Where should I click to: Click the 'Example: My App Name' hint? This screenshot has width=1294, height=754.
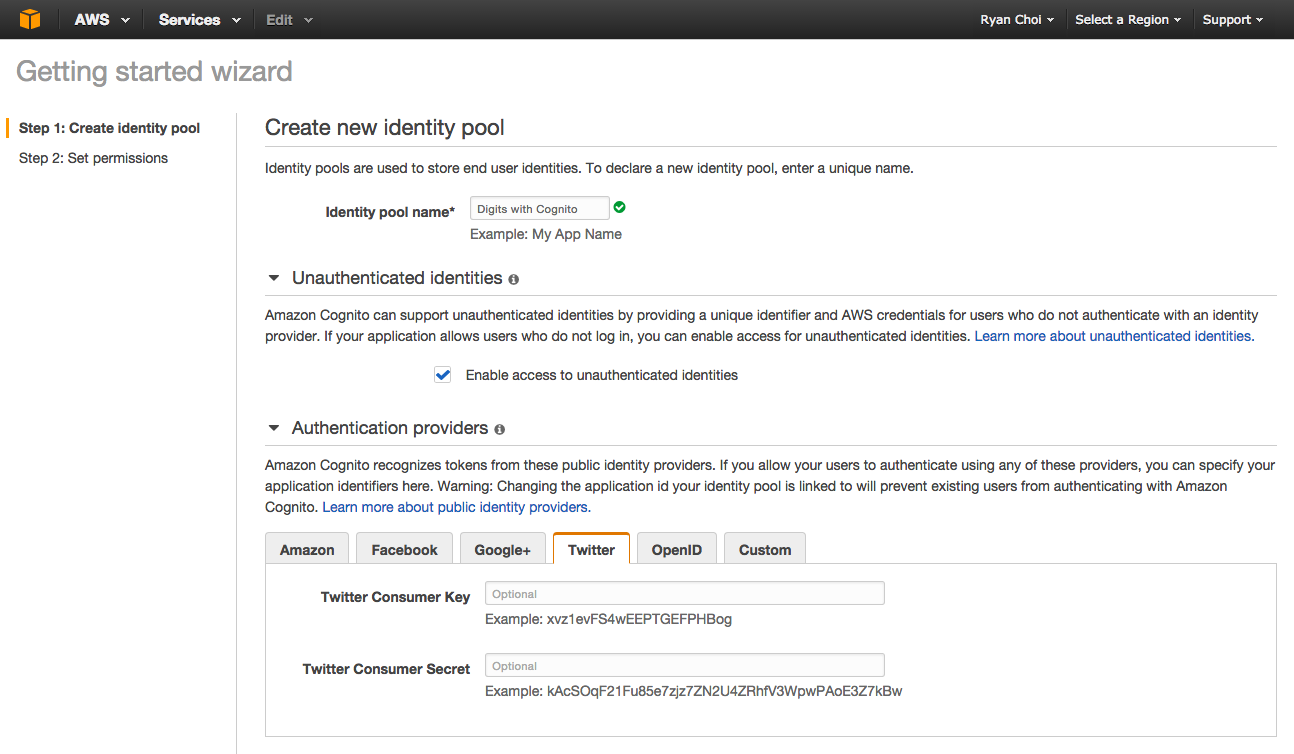pyautogui.click(x=546, y=234)
